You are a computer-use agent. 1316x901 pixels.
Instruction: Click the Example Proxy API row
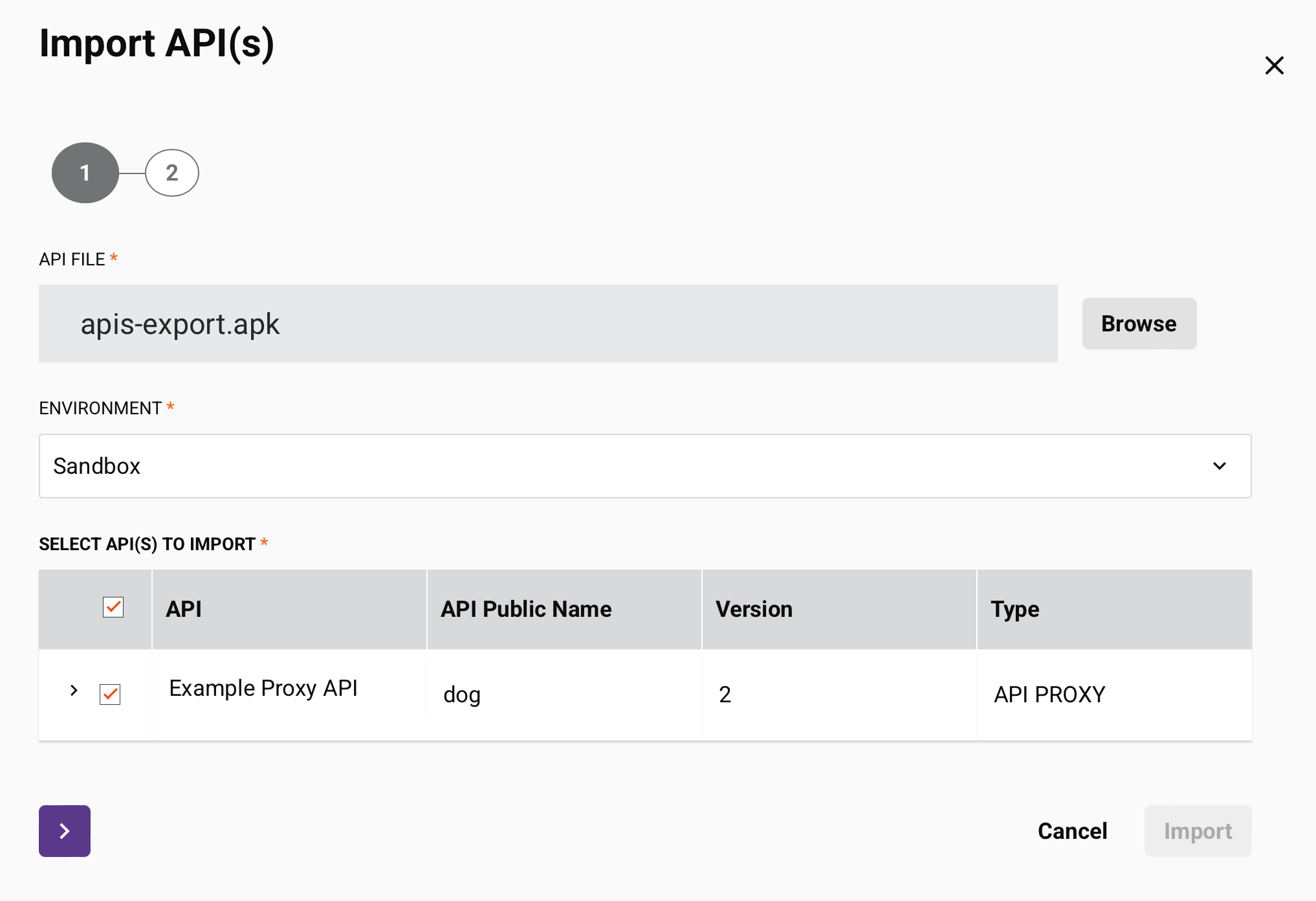[263, 688]
